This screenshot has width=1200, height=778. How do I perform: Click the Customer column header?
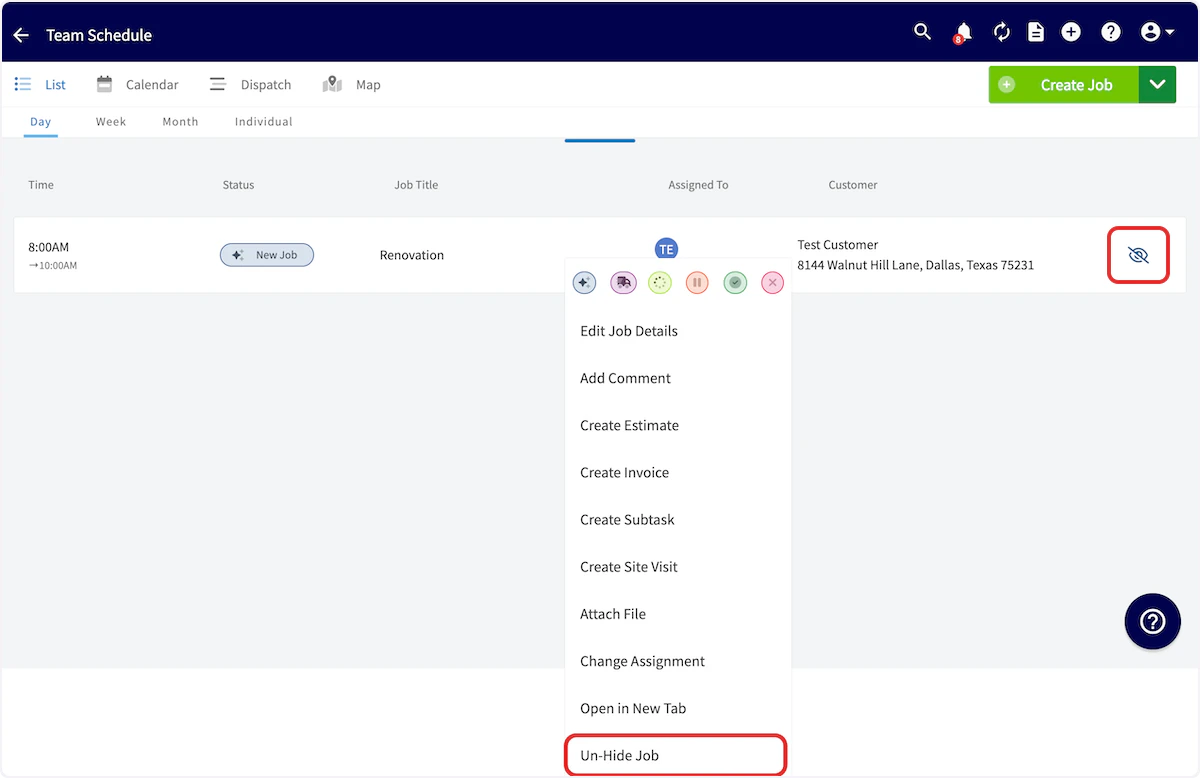tap(853, 185)
